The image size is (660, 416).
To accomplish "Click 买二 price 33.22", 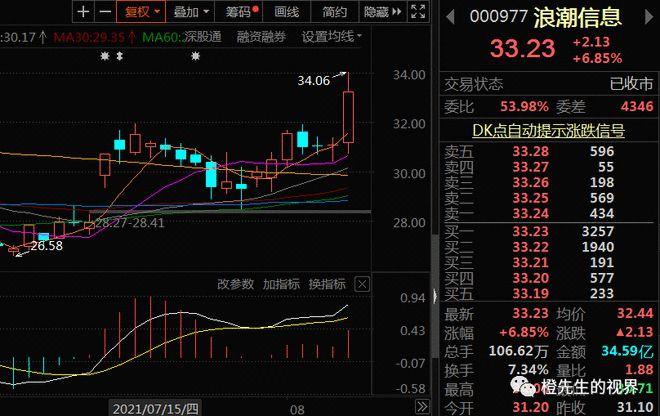I will click(530, 247).
